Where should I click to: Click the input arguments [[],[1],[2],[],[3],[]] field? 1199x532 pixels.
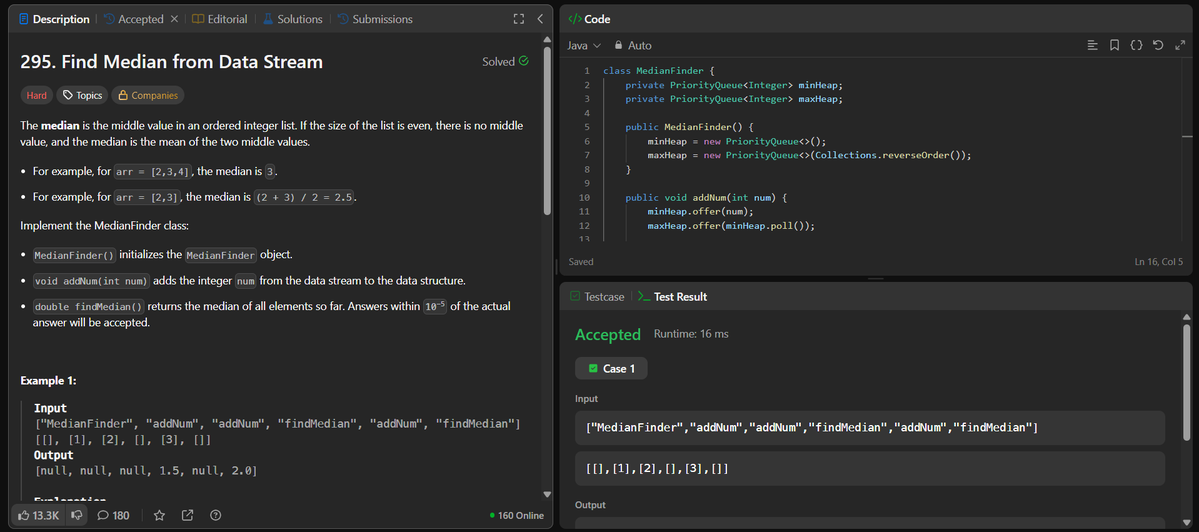870,468
